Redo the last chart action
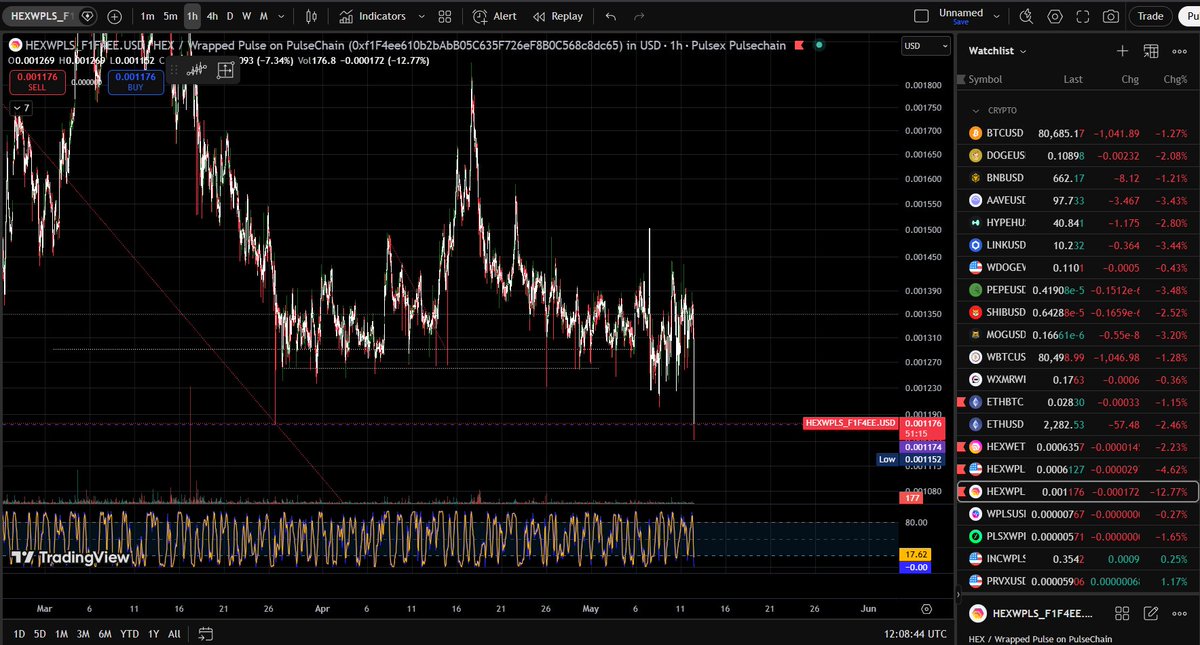 pos(639,16)
